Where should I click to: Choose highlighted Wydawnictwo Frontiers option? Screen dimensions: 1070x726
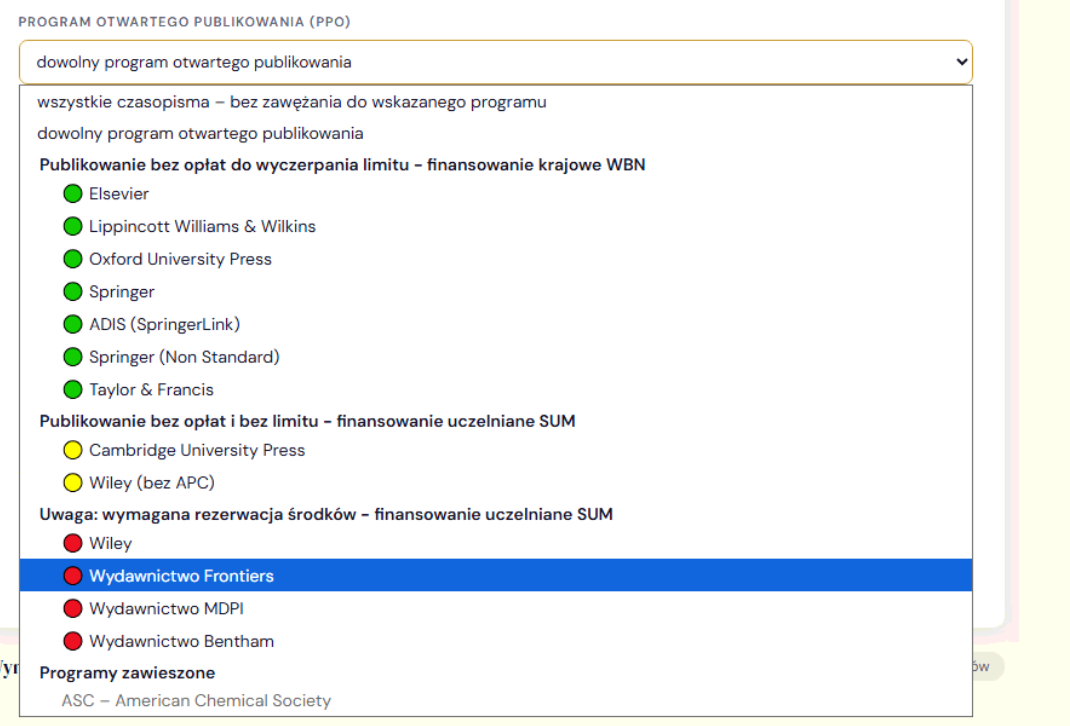(496, 575)
